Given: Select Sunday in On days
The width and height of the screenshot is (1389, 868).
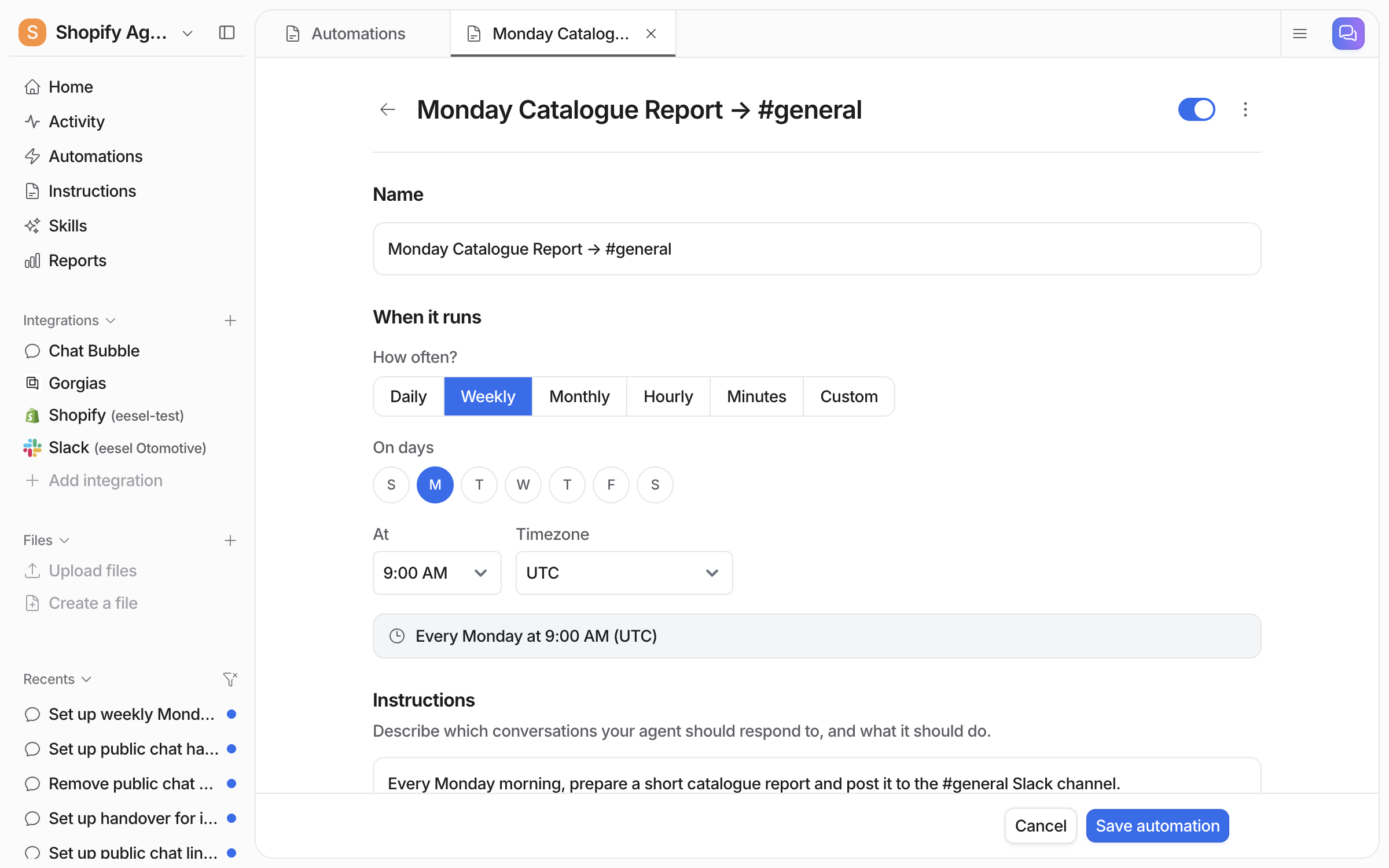Looking at the screenshot, I should pos(391,485).
